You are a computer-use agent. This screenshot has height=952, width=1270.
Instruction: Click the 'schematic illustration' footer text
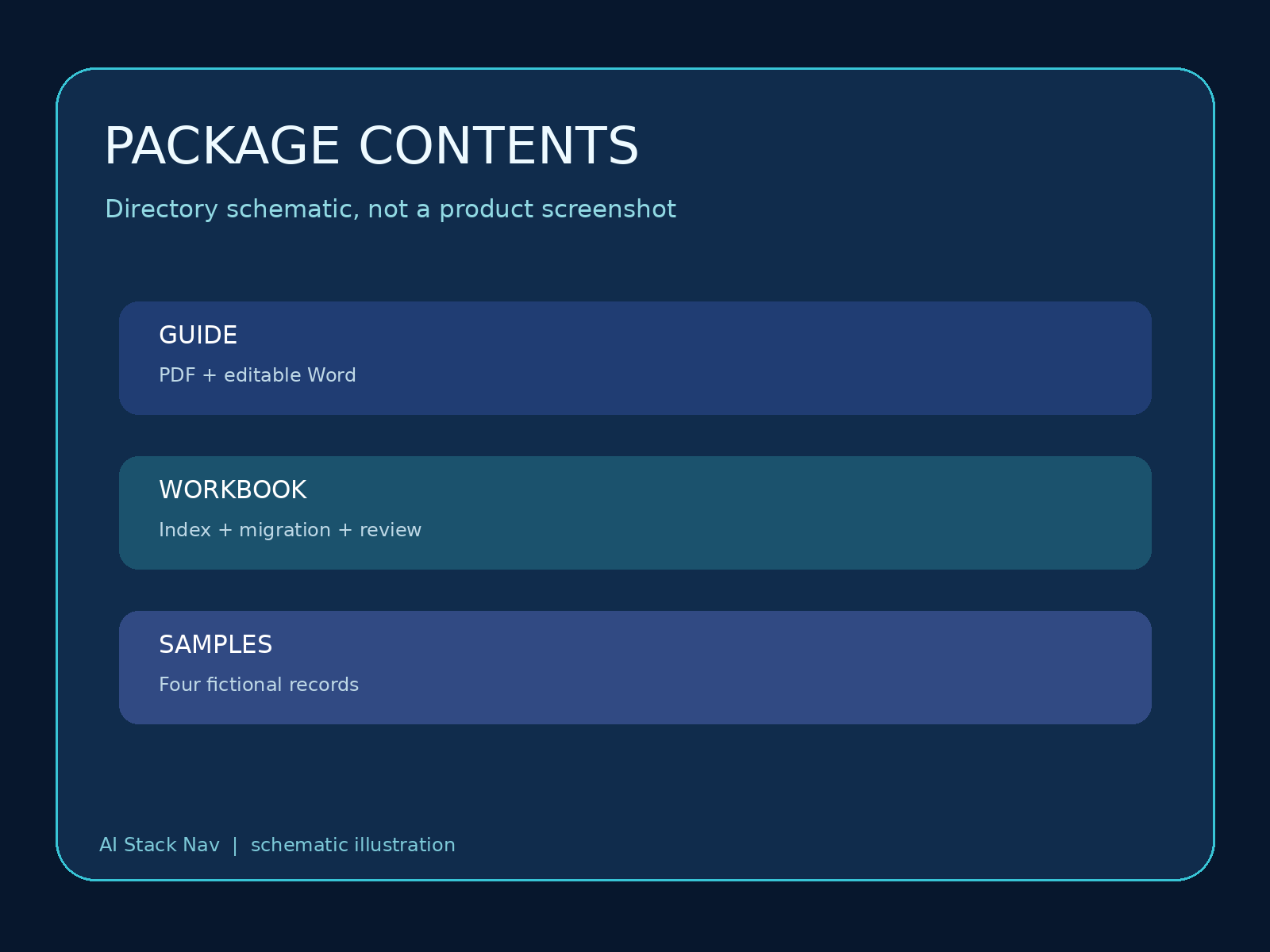[353, 845]
